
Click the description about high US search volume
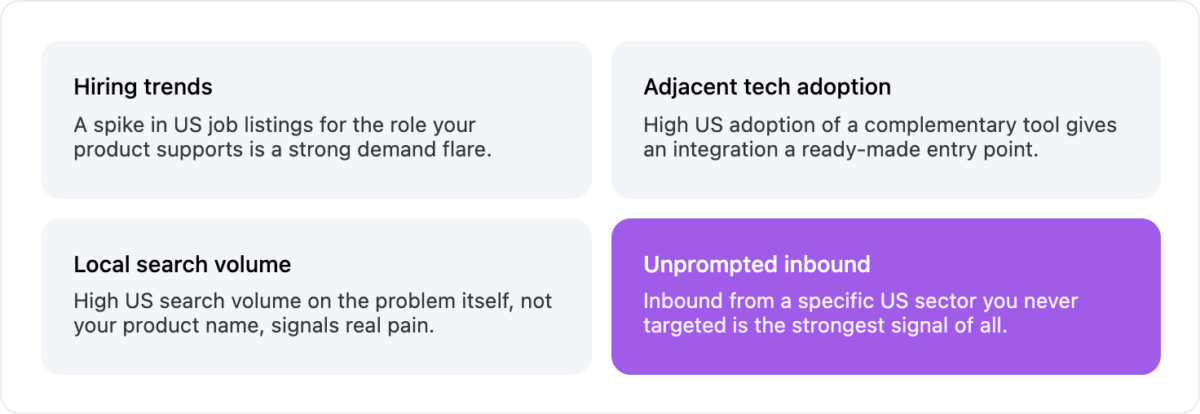pyautogui.click(x=312, y=314)
